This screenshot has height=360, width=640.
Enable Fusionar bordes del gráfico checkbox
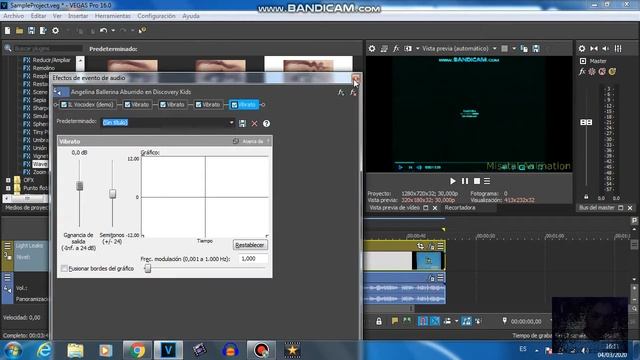coord(64,268)
